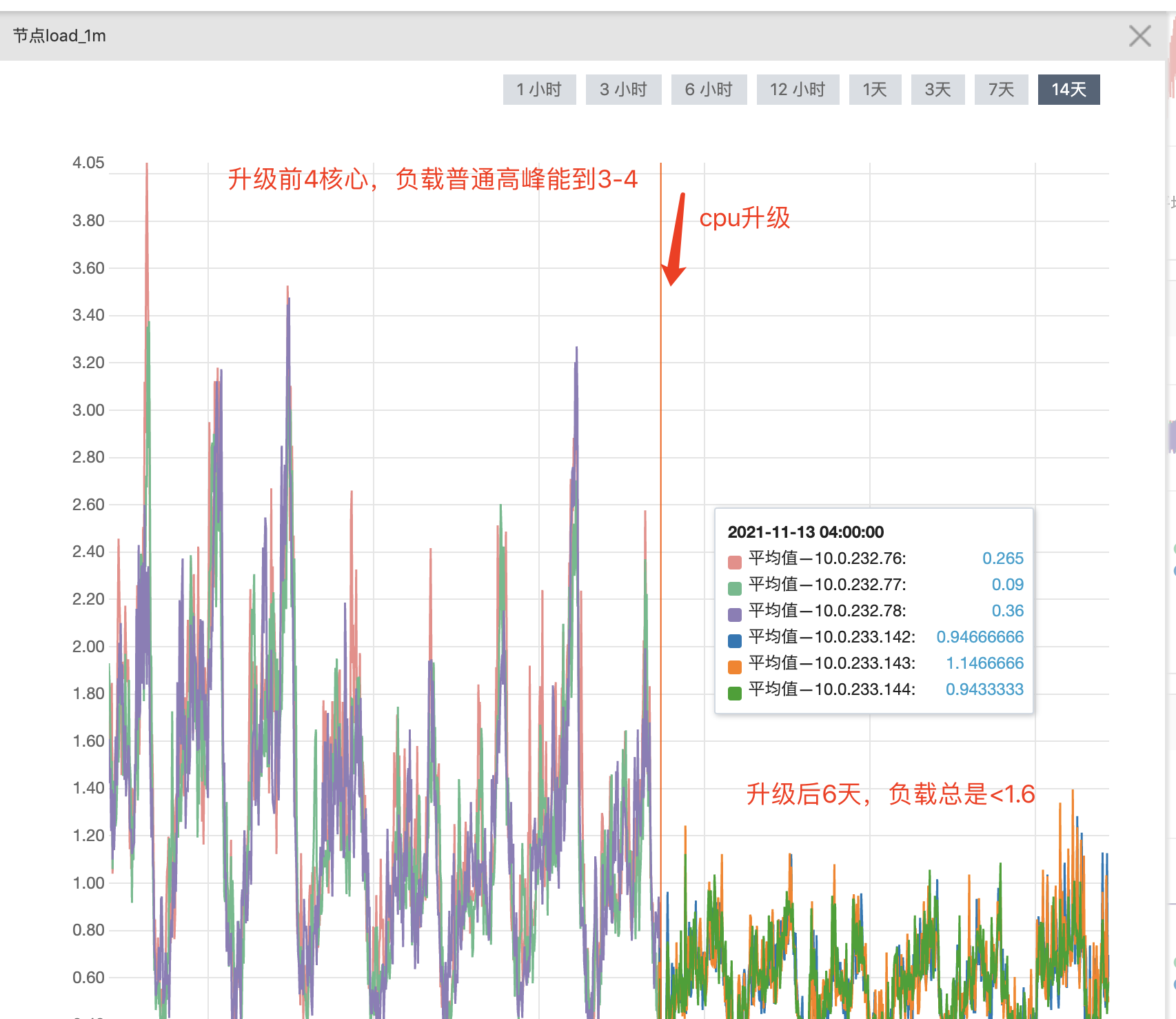Click the 1.60 y-axis label
This screenshot has width=1176, height=1019.
coord(88,741)
